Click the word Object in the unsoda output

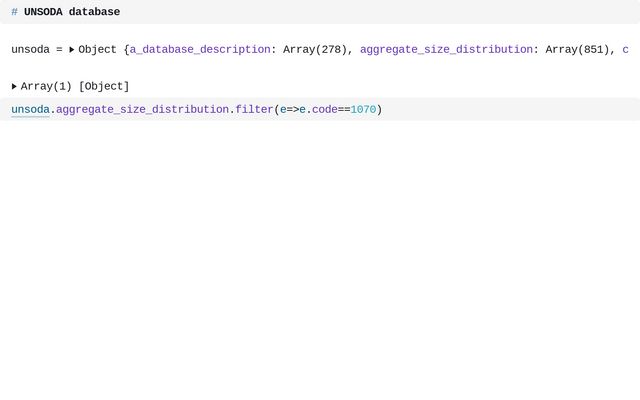point(98,49)
